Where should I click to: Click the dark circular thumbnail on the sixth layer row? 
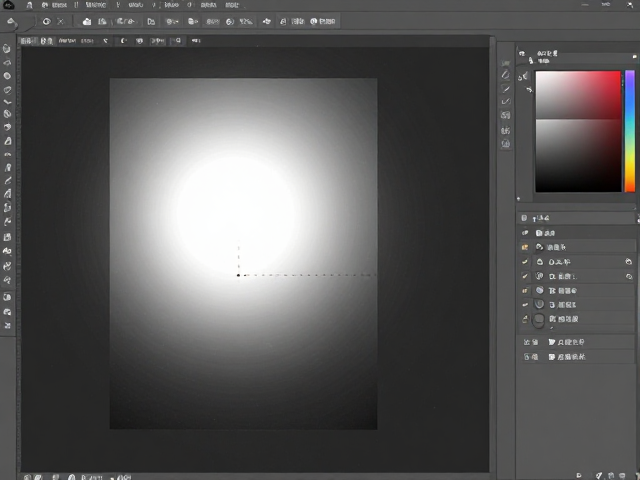click(x=540, y=304)
